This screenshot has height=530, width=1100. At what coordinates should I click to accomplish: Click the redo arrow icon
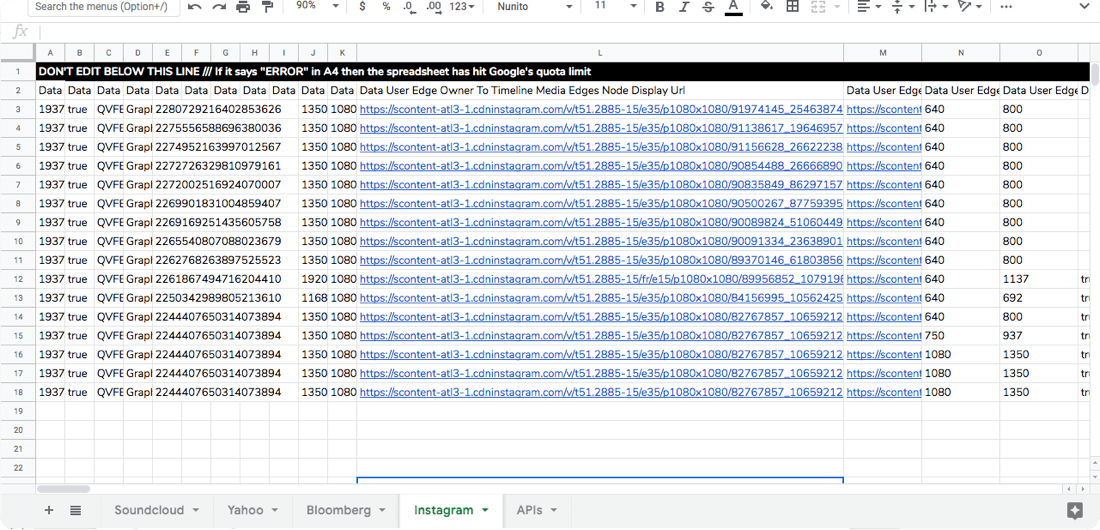219,7
